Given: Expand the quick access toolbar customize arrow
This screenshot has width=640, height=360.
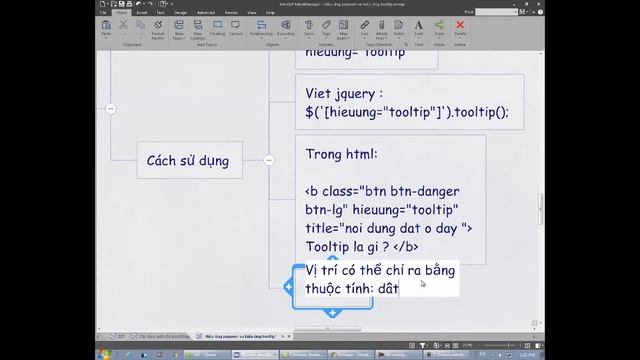Looking at the screenshot, I should coord(172,4).
